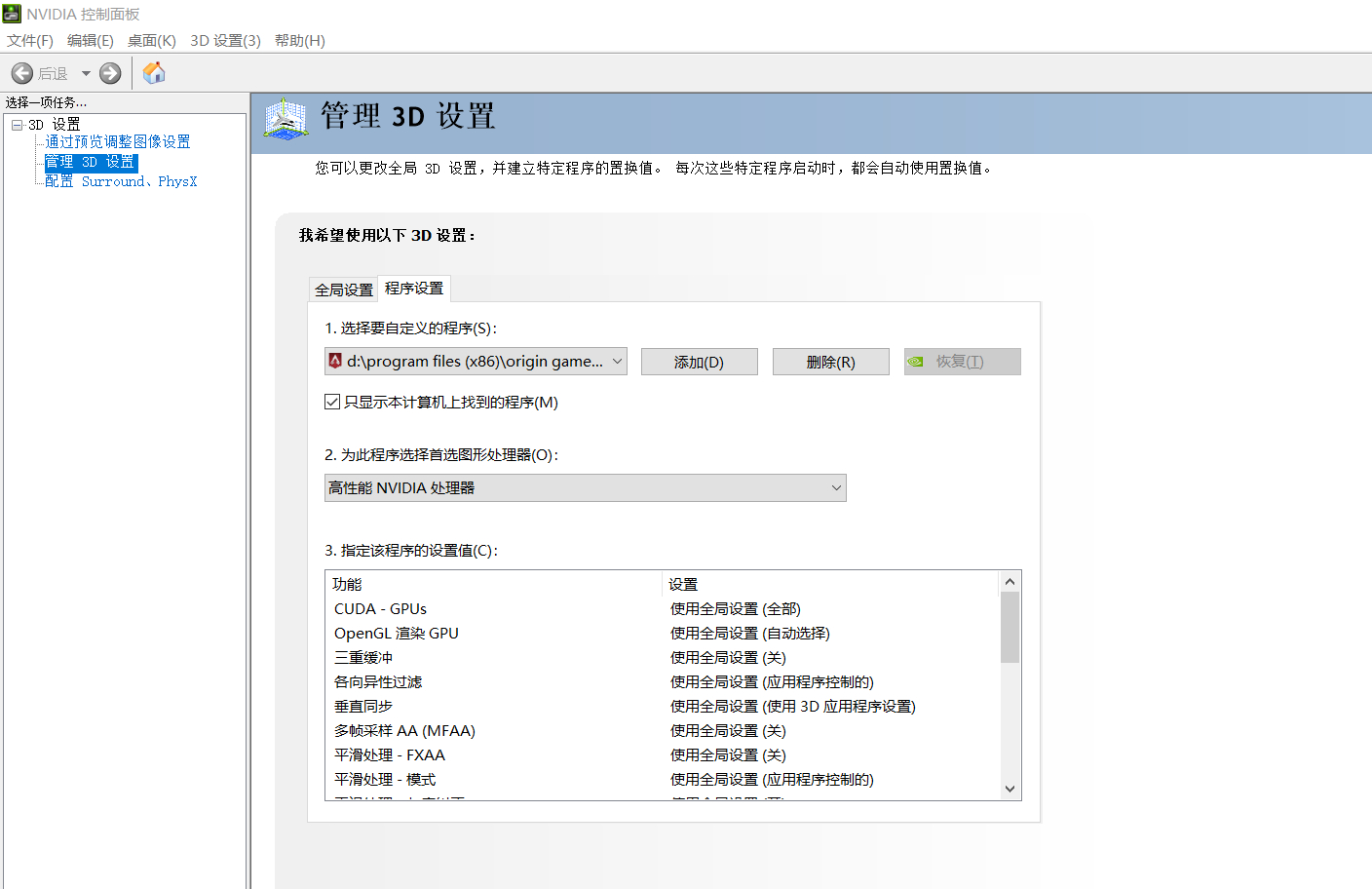Click the 功能 column header
This screenshot has height=889, width=1372.
click(494, 584)
